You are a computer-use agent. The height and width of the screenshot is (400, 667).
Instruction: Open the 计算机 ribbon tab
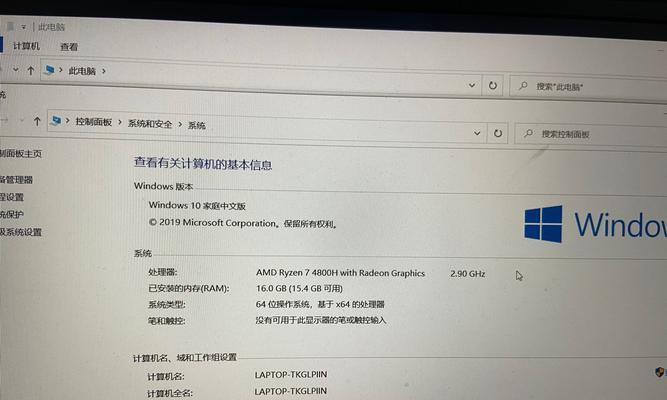26,46
